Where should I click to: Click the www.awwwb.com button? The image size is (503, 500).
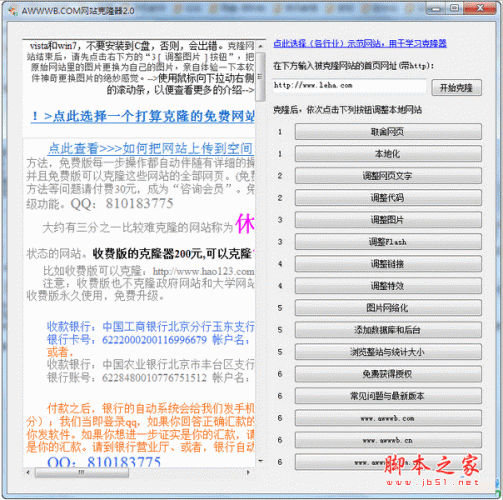point(388,418)
